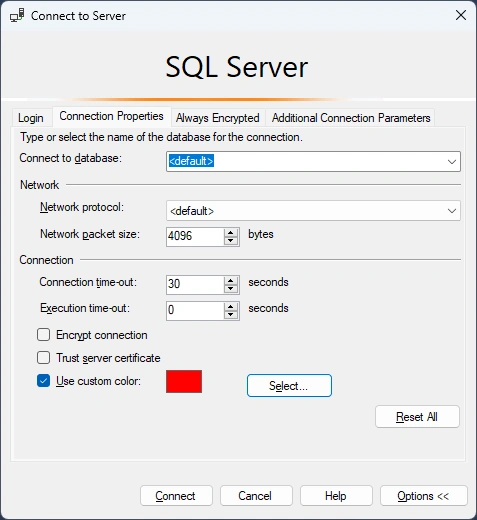
Task: Decrease the network packet size value
Action: [x=231, y=241]
